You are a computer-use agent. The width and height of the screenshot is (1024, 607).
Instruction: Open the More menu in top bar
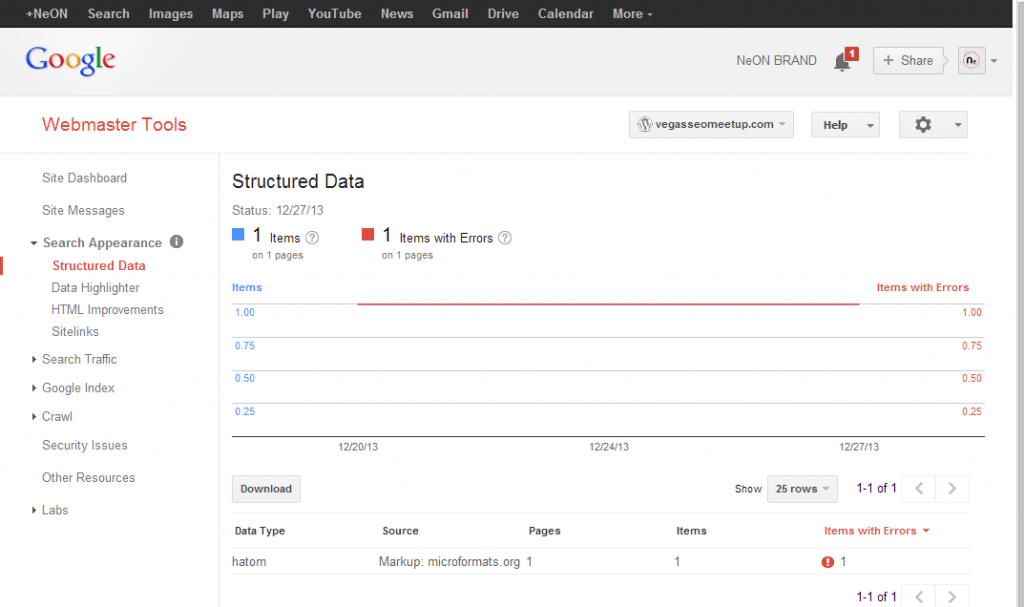pyautogui.click(x=632, y=14)
